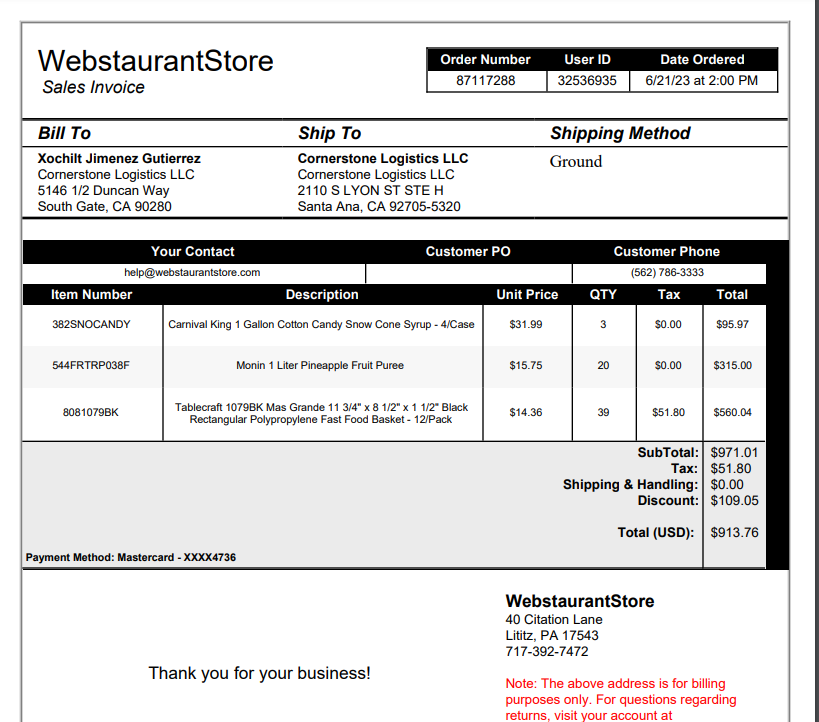Click footer phone 717-392-7472
This screenshot has width=819, height=722.
point(547,651)
